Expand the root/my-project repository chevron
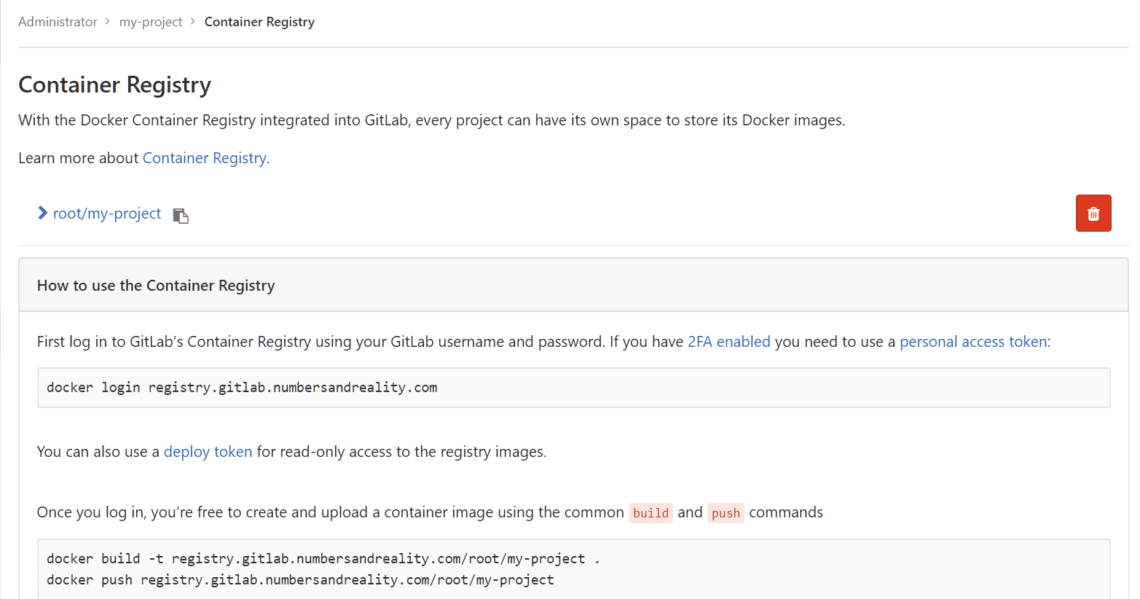This screenshot has width=1140, height=599. tap(42, 213)
